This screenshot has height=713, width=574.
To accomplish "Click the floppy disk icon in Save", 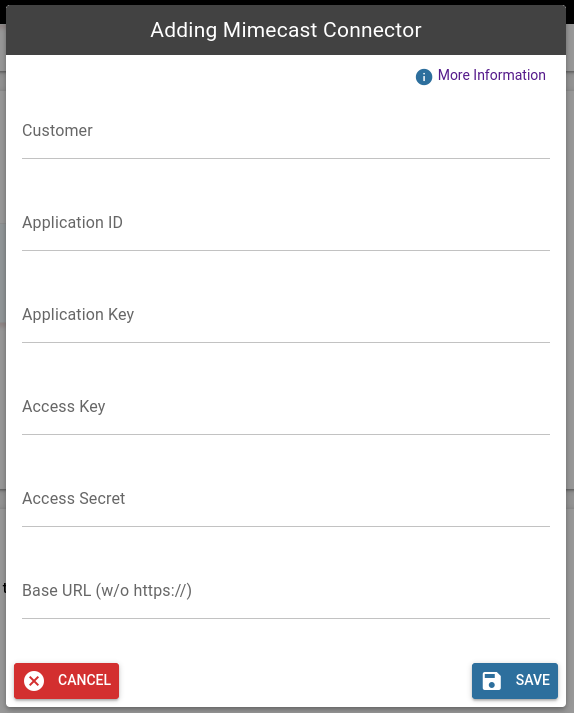I will tap(491, 681).
